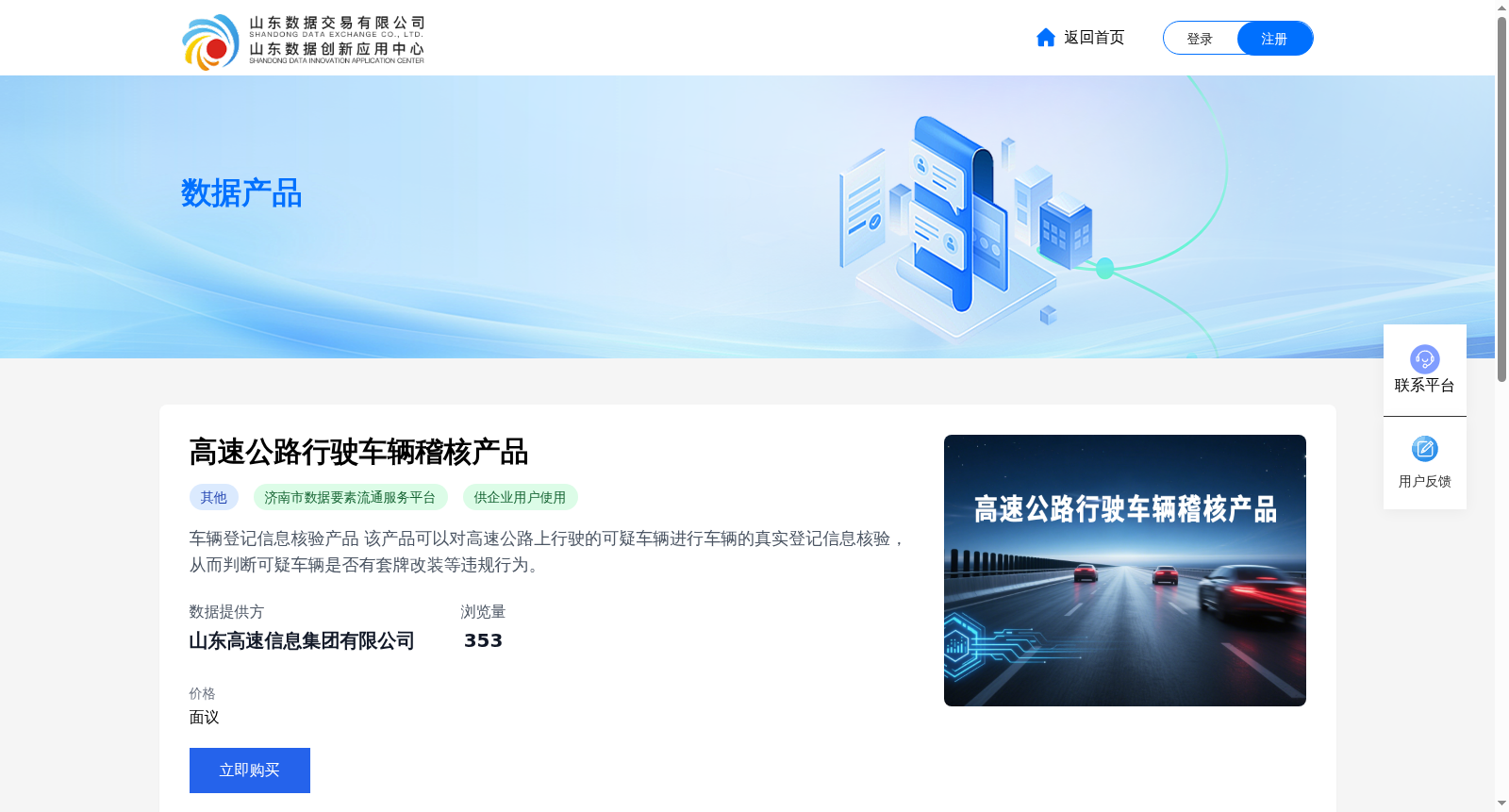Click the 用户反馈 label
The width and height of the screenshot is (1509, 812).
1424,482
